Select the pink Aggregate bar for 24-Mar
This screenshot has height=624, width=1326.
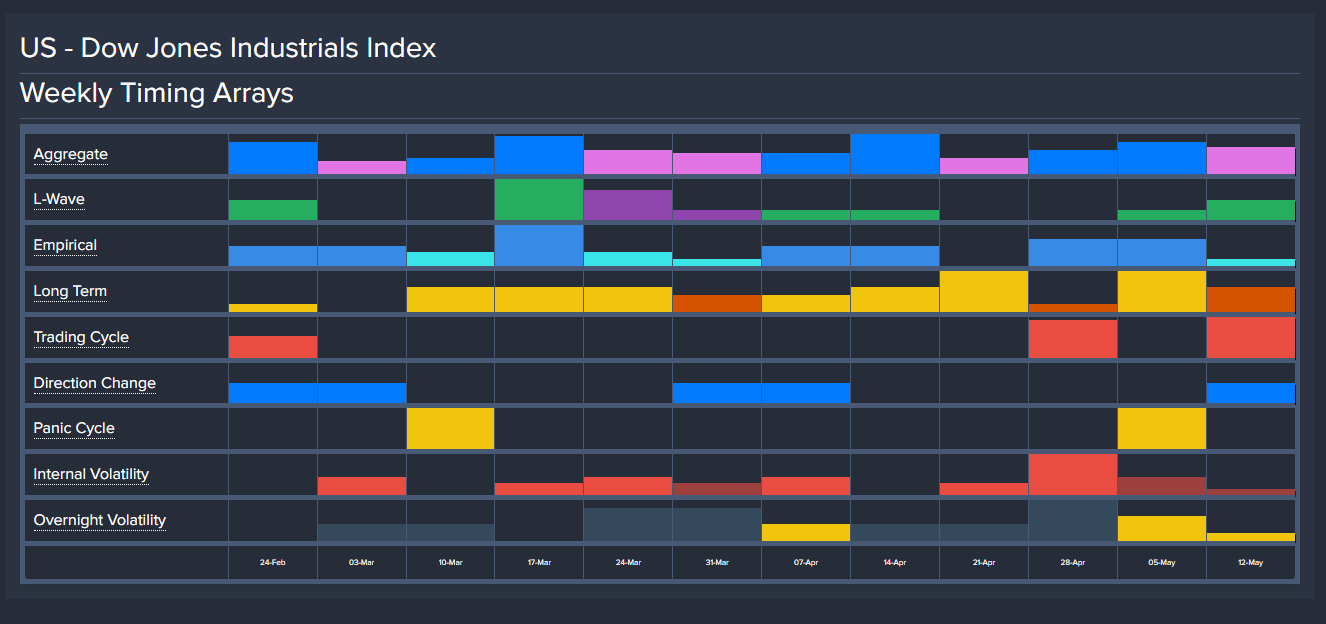tap(628, 162)
